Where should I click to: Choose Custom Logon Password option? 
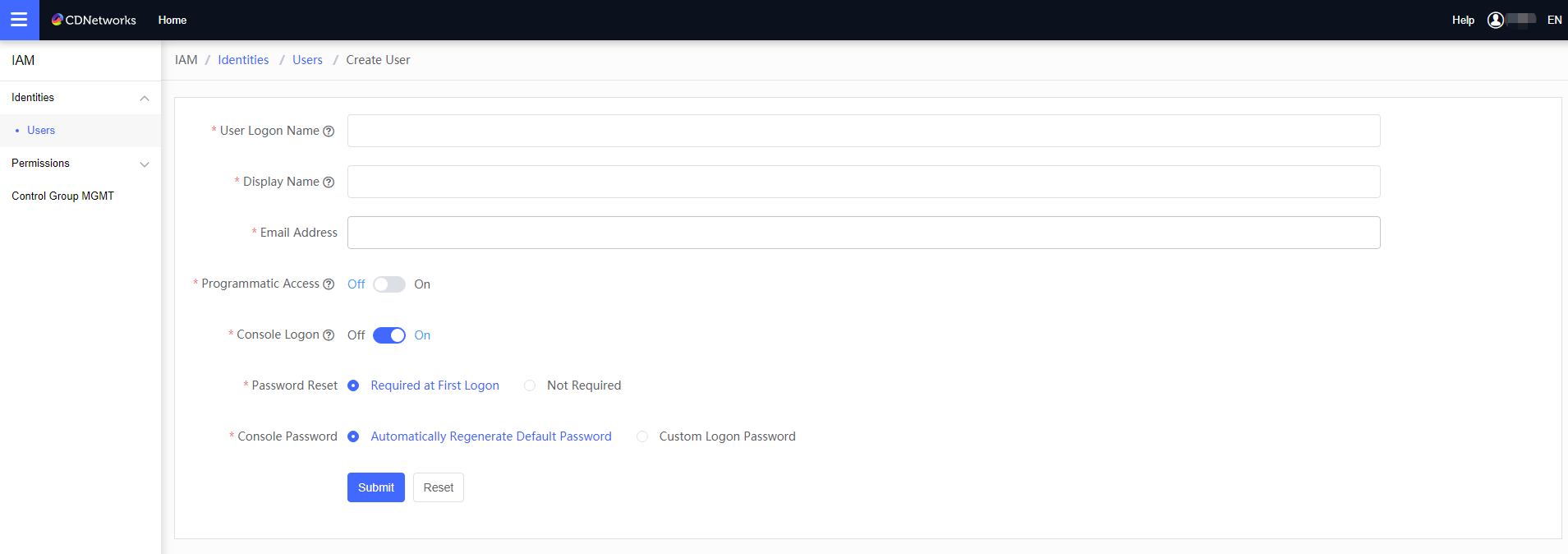click(642, 436)
